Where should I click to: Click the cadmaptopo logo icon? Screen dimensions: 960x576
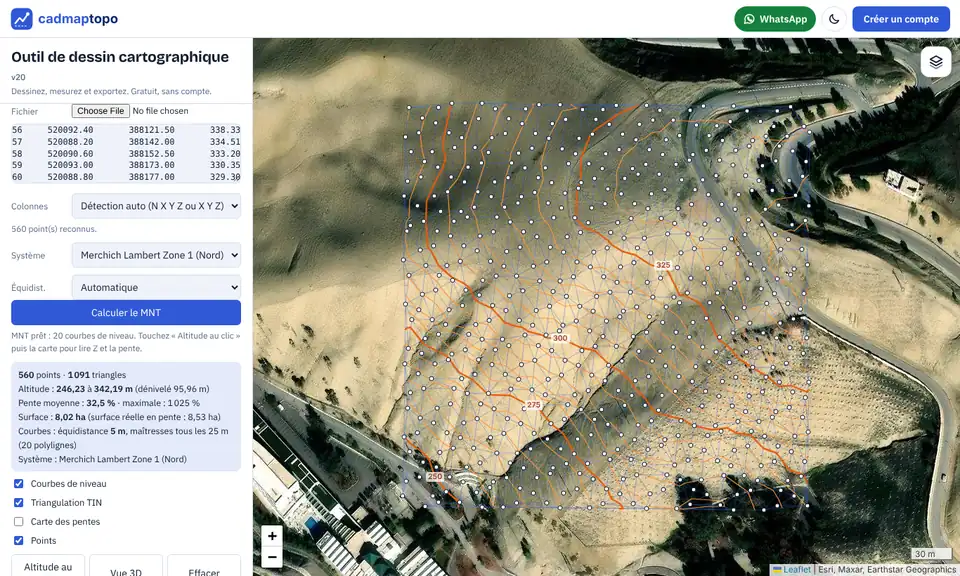coord(21,19)
